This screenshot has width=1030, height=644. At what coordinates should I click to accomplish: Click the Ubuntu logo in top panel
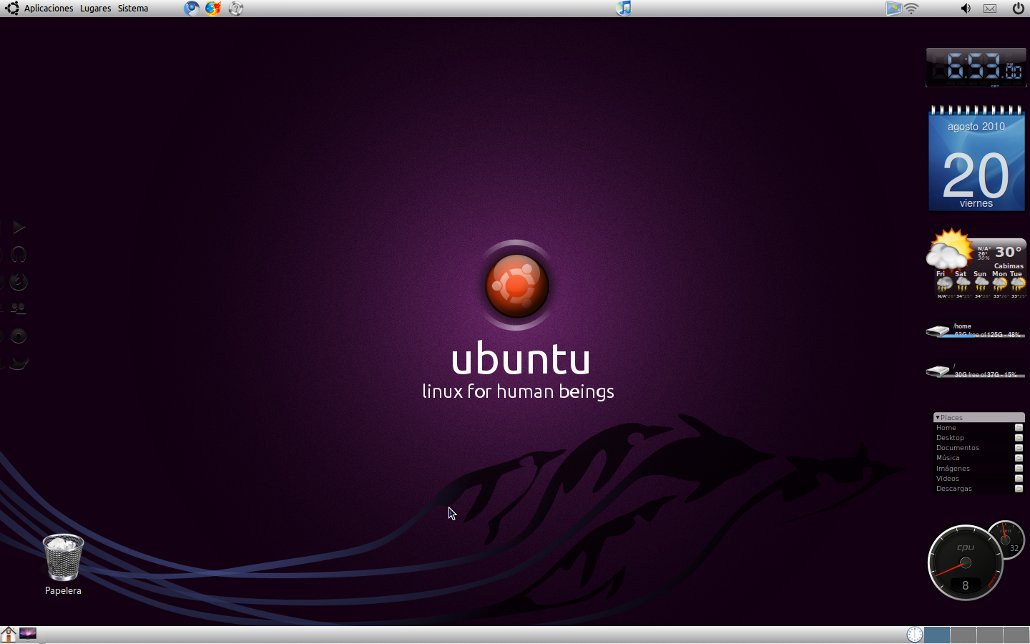point(12,8)
